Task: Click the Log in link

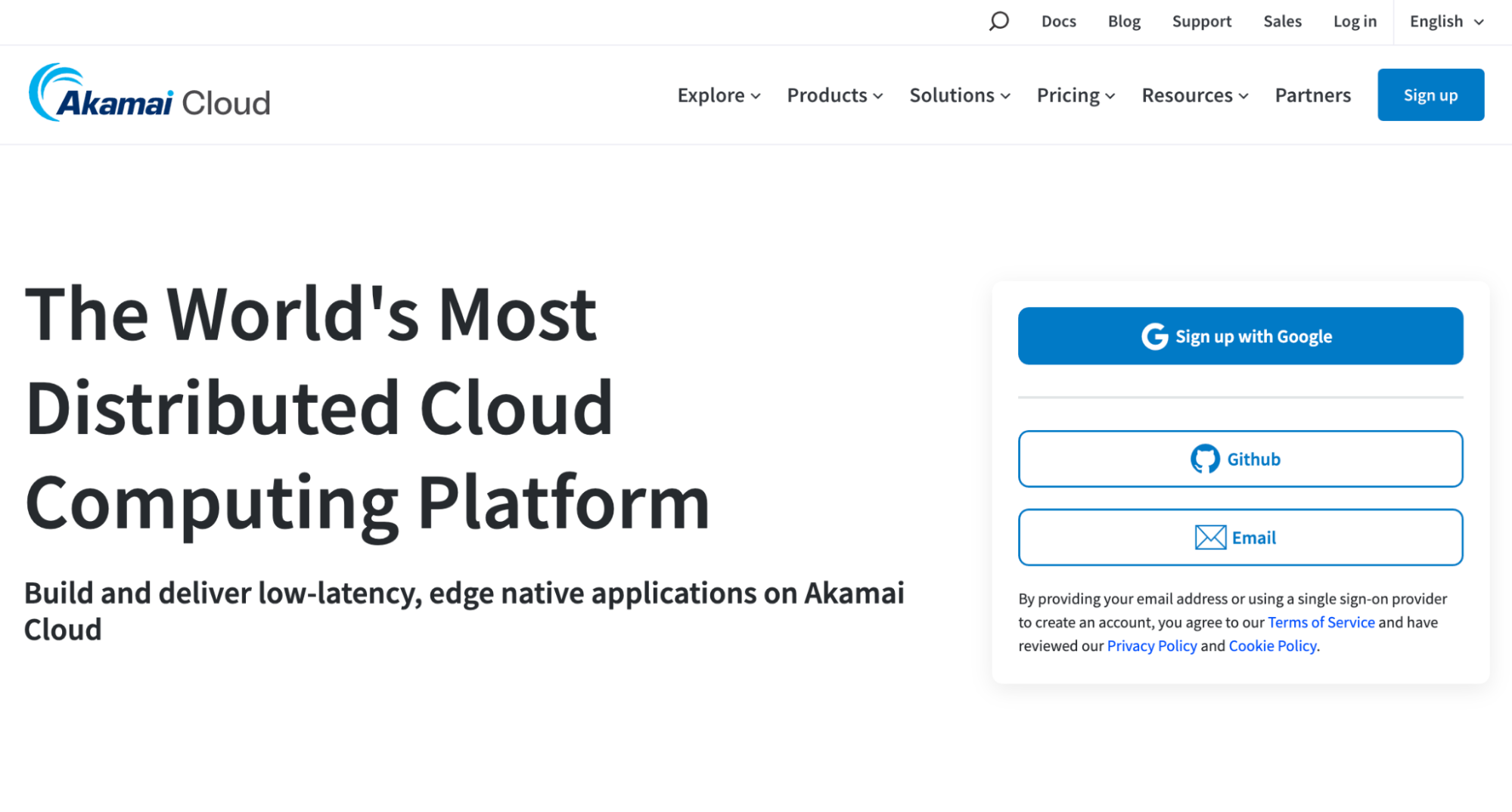Action: pos(1354,21)
